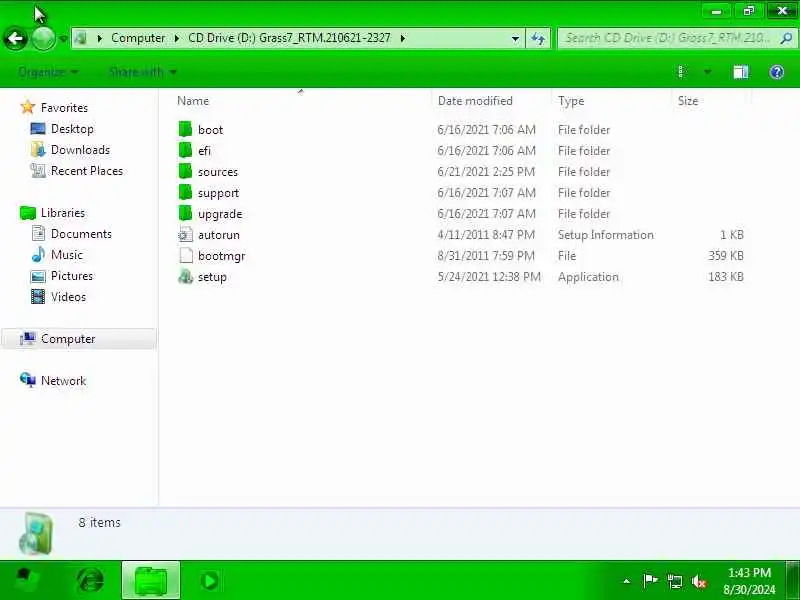Open the Organize menu
This screenshot has width=800, height=600.
tap(48, 72)
